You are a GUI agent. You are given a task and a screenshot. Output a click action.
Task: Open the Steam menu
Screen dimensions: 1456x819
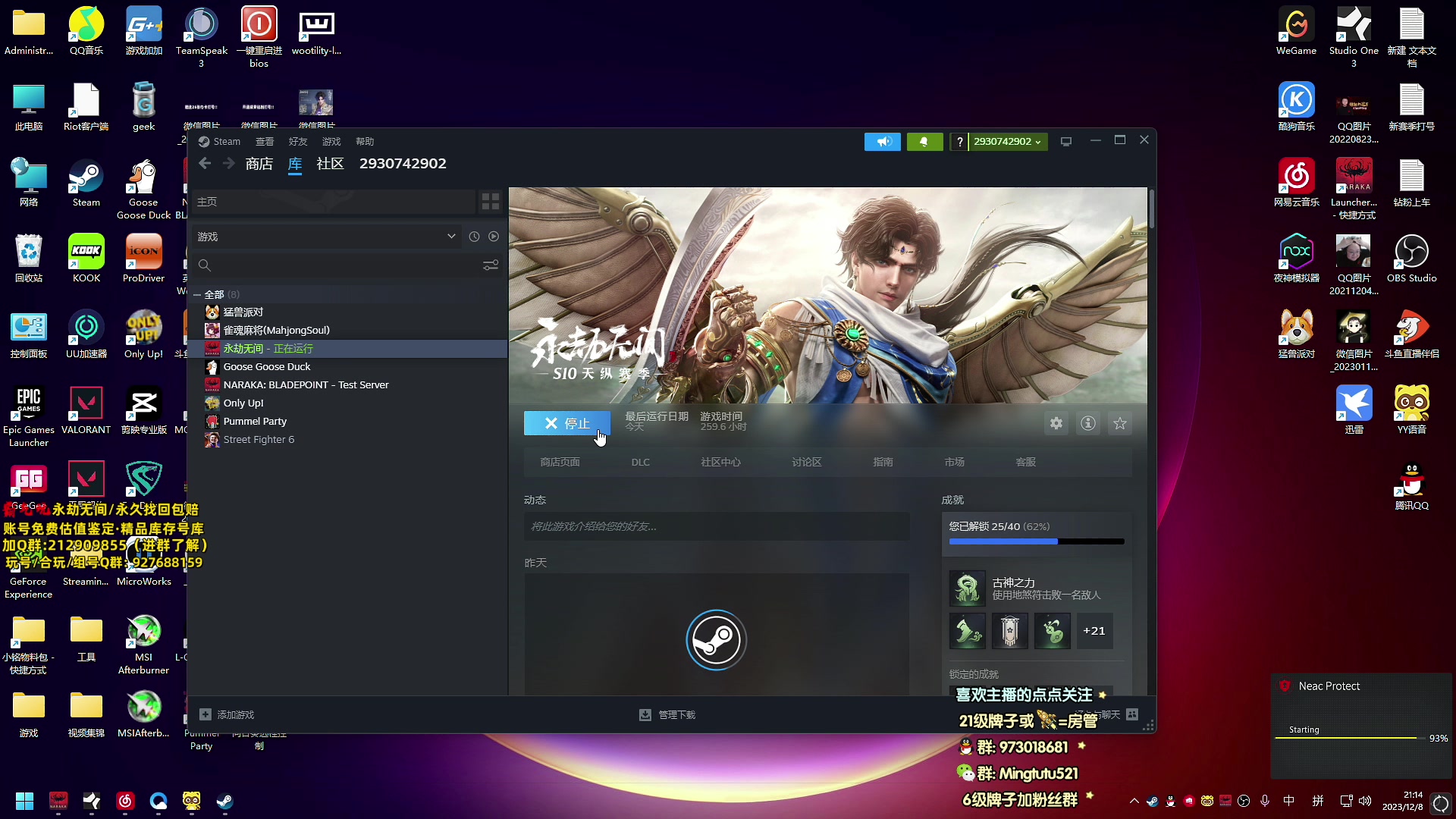219,142
